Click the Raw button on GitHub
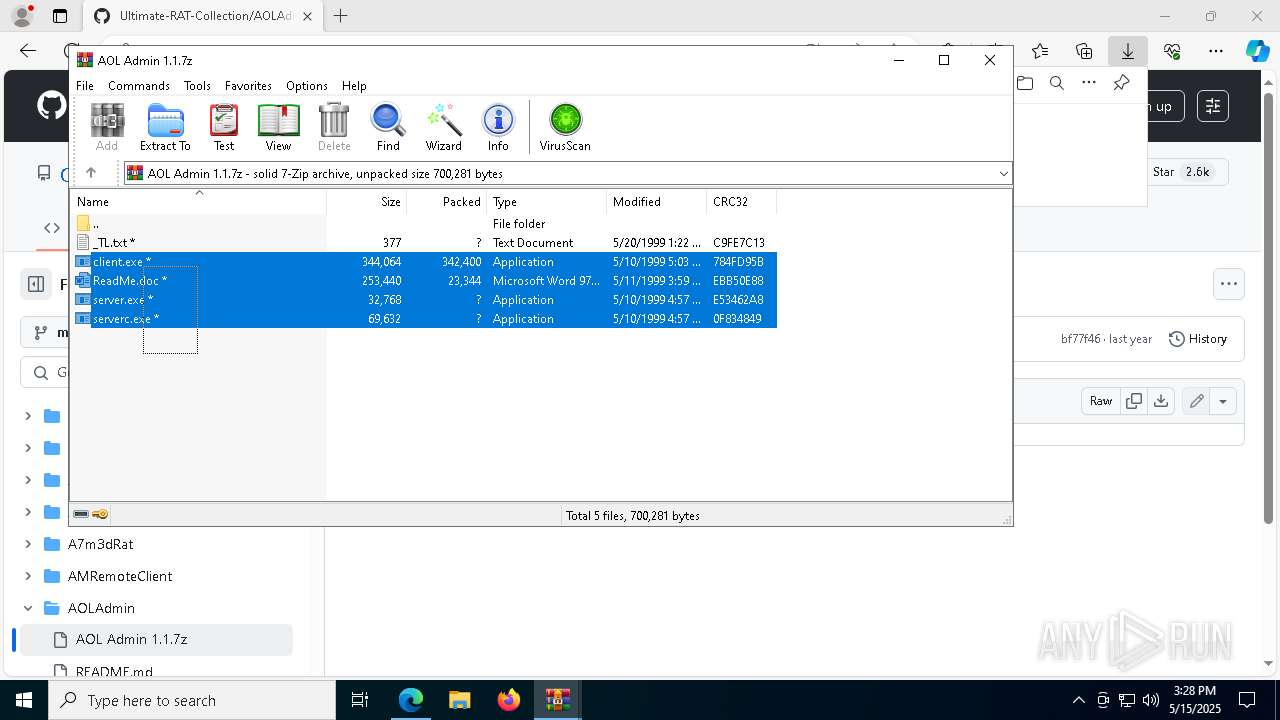 (x=1101, y=401)
